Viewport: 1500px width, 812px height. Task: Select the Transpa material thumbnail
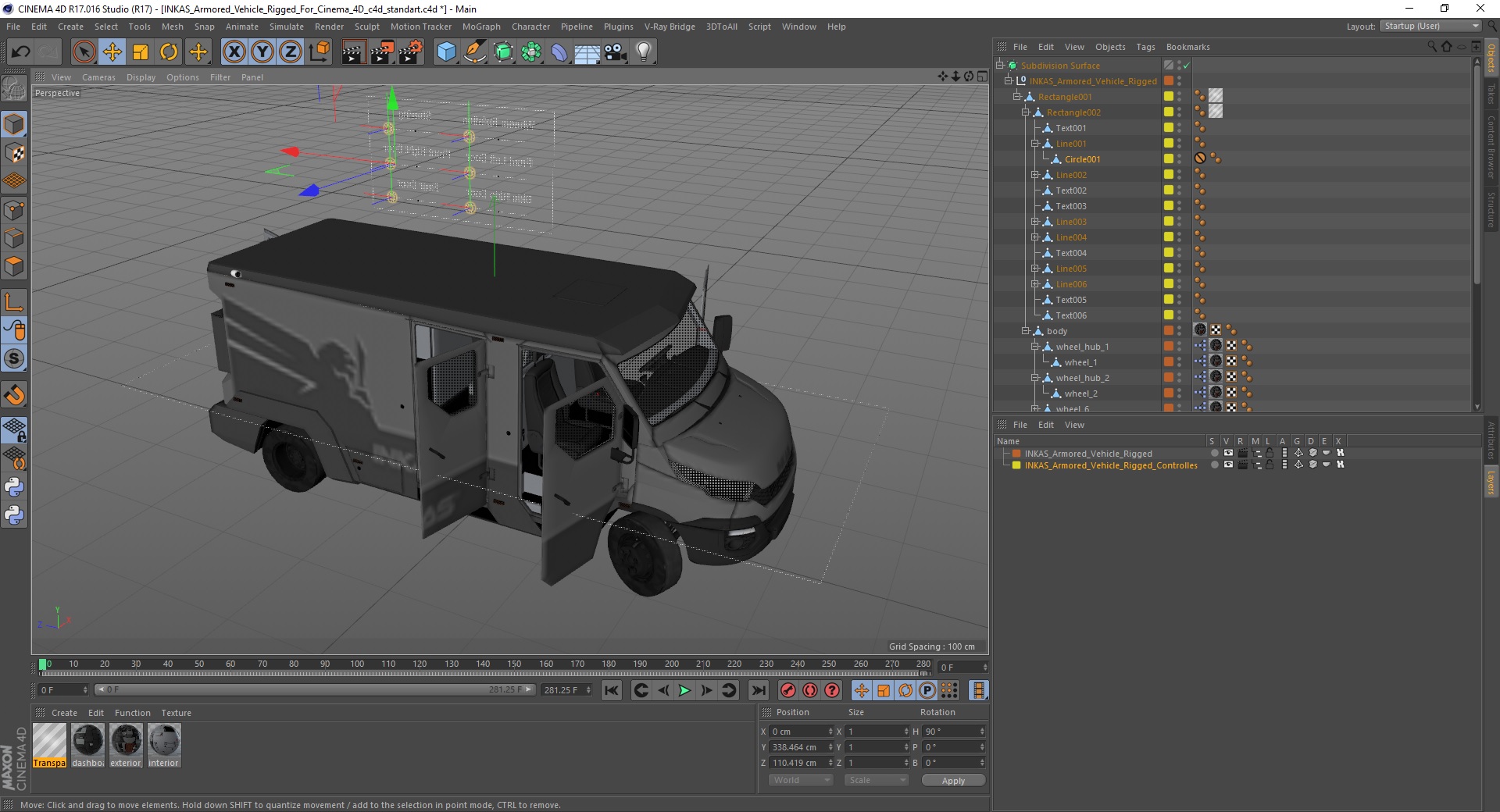[49, 746]
